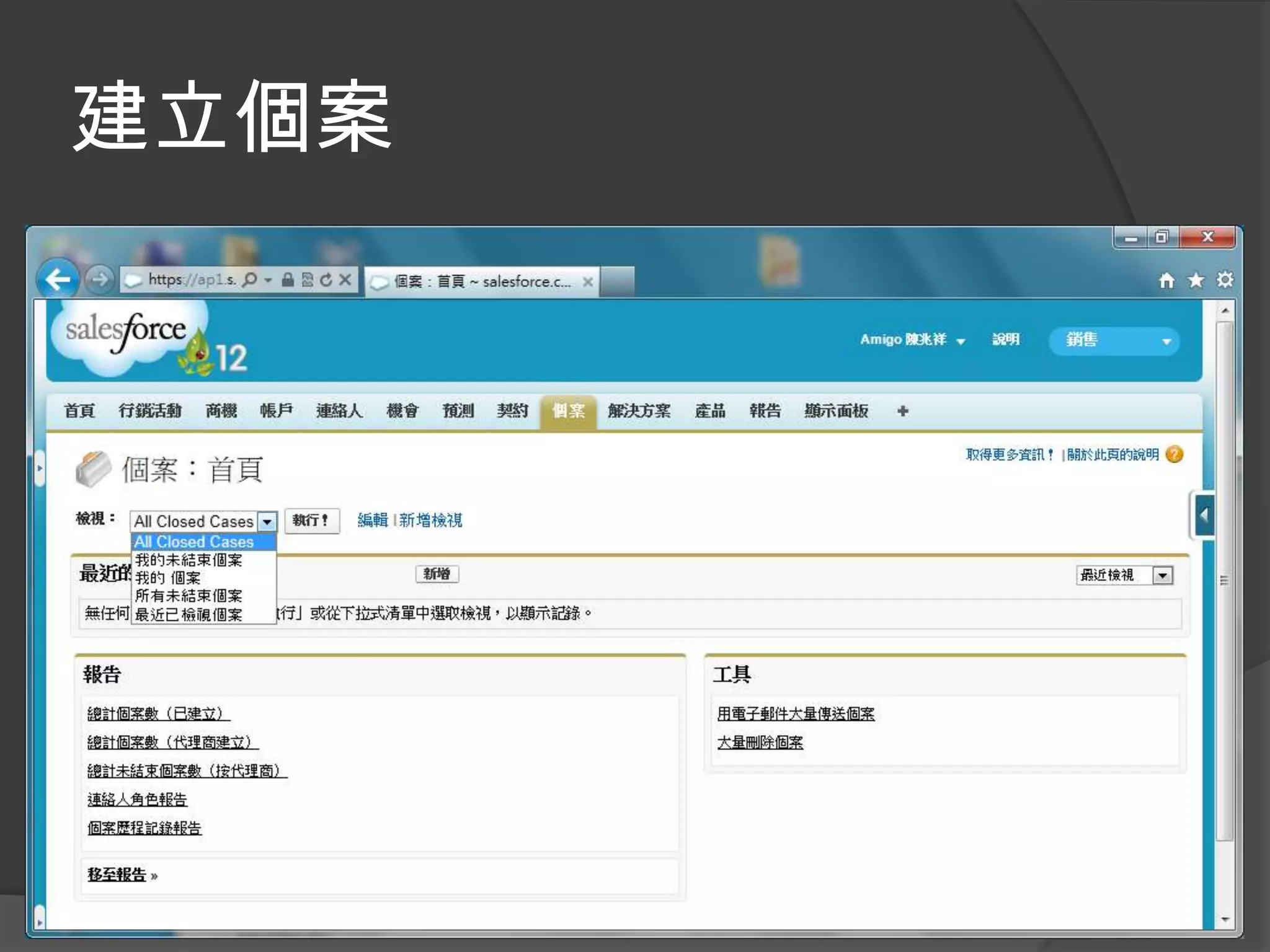
Task: Click the orange help question mark icon
Action: 1175,454
